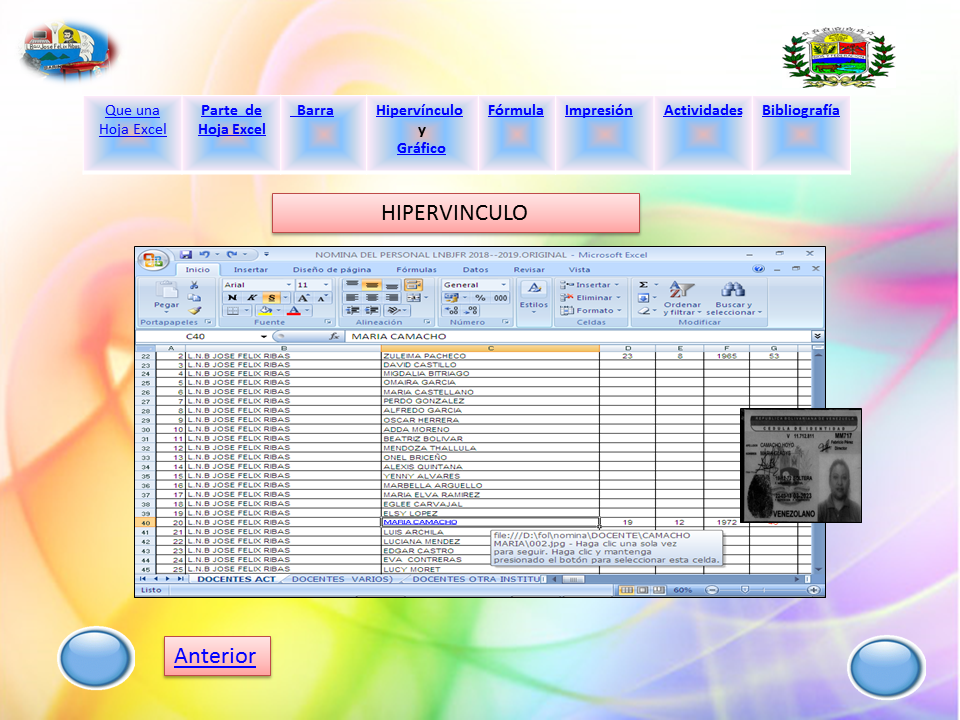This screenshot has width=960, height=720.
Task: Open the Insertar ribbon tab
Action: point(250,269)
